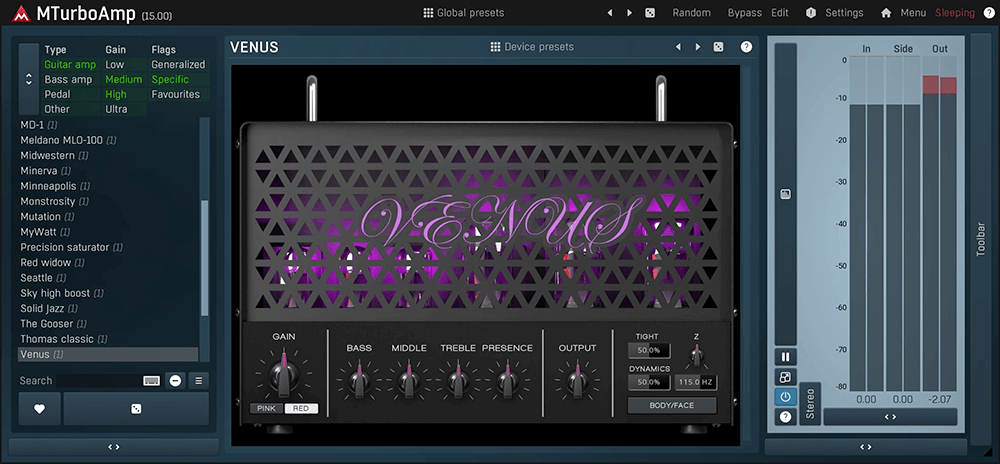
Task: Pick random device with dice button
Action: (136, 409)
